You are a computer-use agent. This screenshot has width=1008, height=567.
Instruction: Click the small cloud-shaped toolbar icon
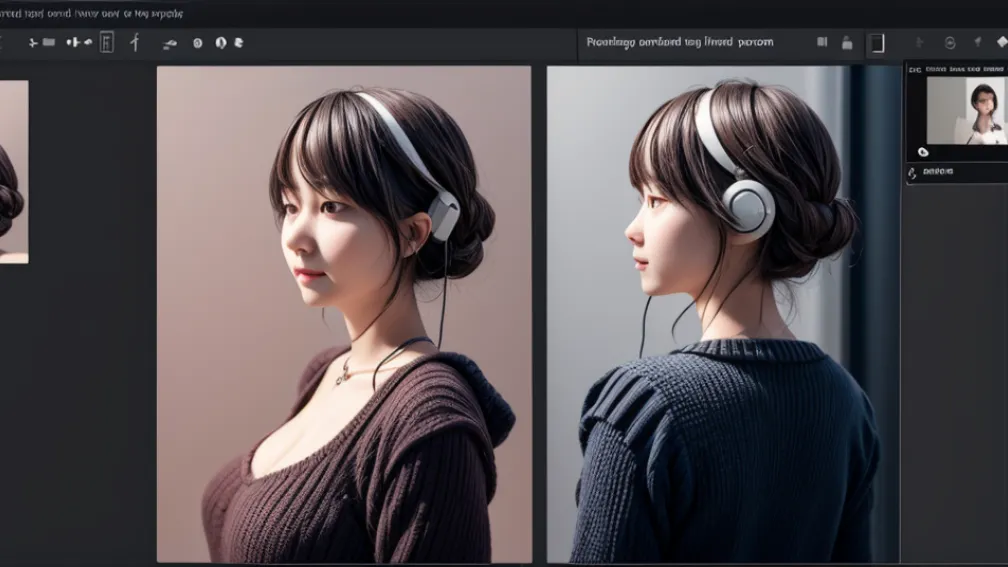(88, 42)
